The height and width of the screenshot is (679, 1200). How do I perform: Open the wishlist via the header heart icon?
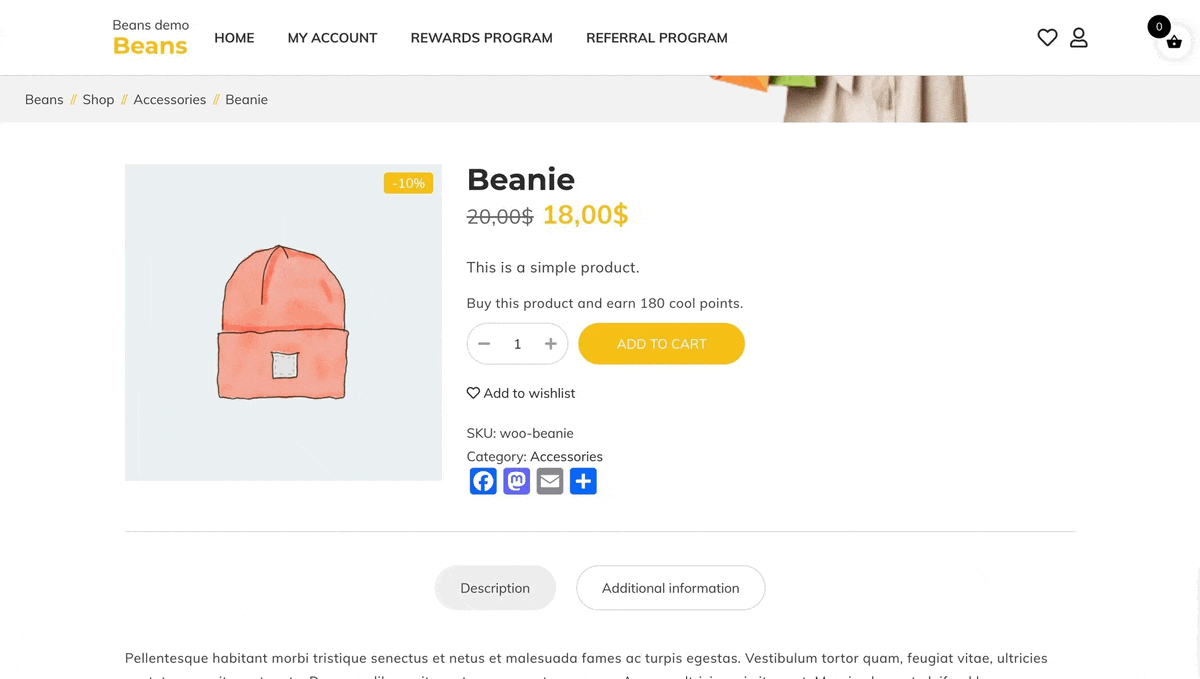pyautogui.click(x=1047, y=37)
